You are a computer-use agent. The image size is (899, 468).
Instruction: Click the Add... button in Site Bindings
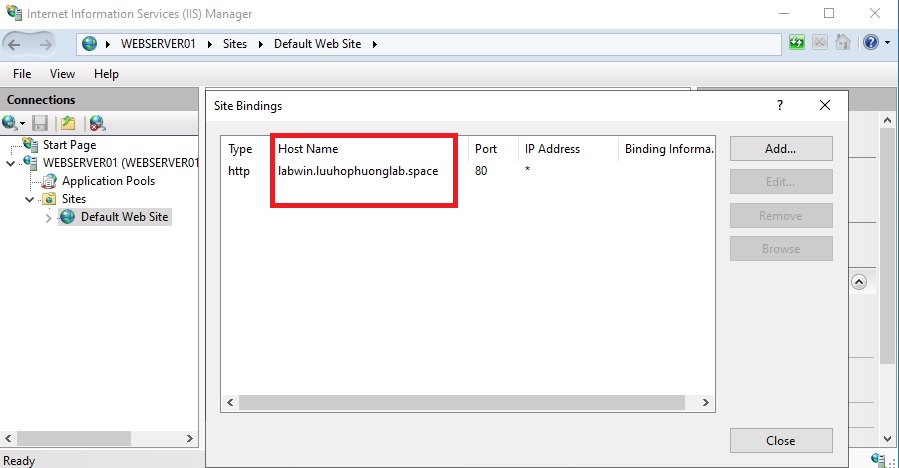(x=780, y=148)
